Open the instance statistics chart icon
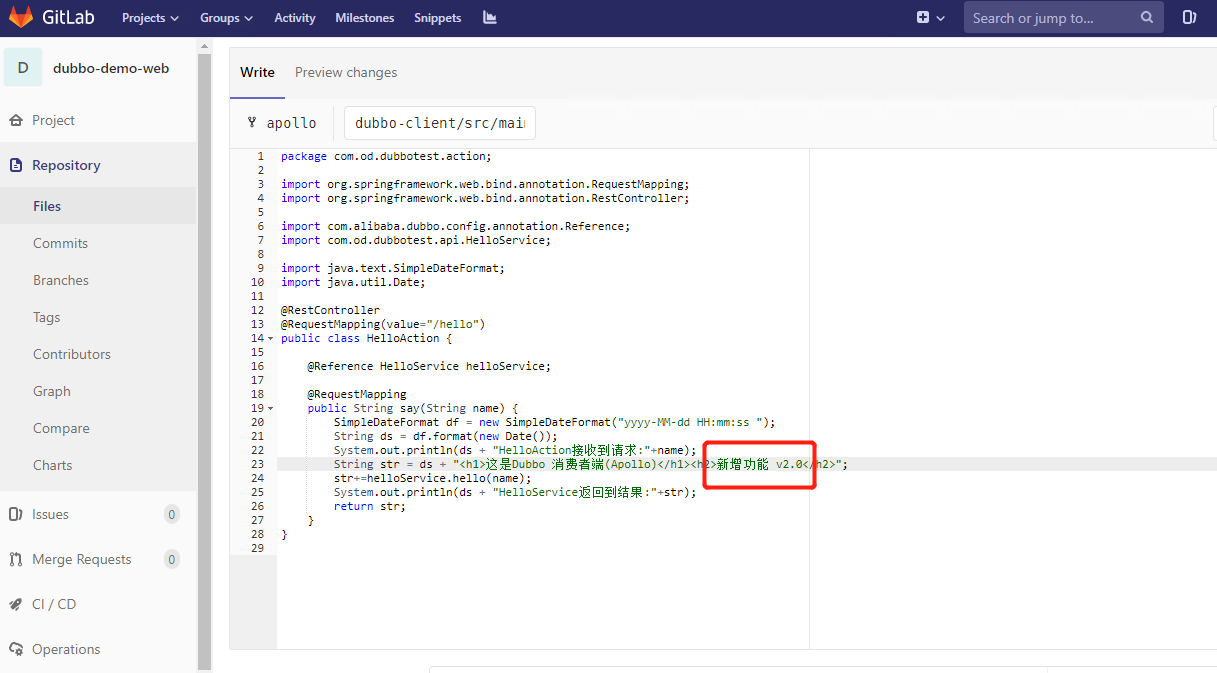The image size is (1217, 673). point(489,18)
